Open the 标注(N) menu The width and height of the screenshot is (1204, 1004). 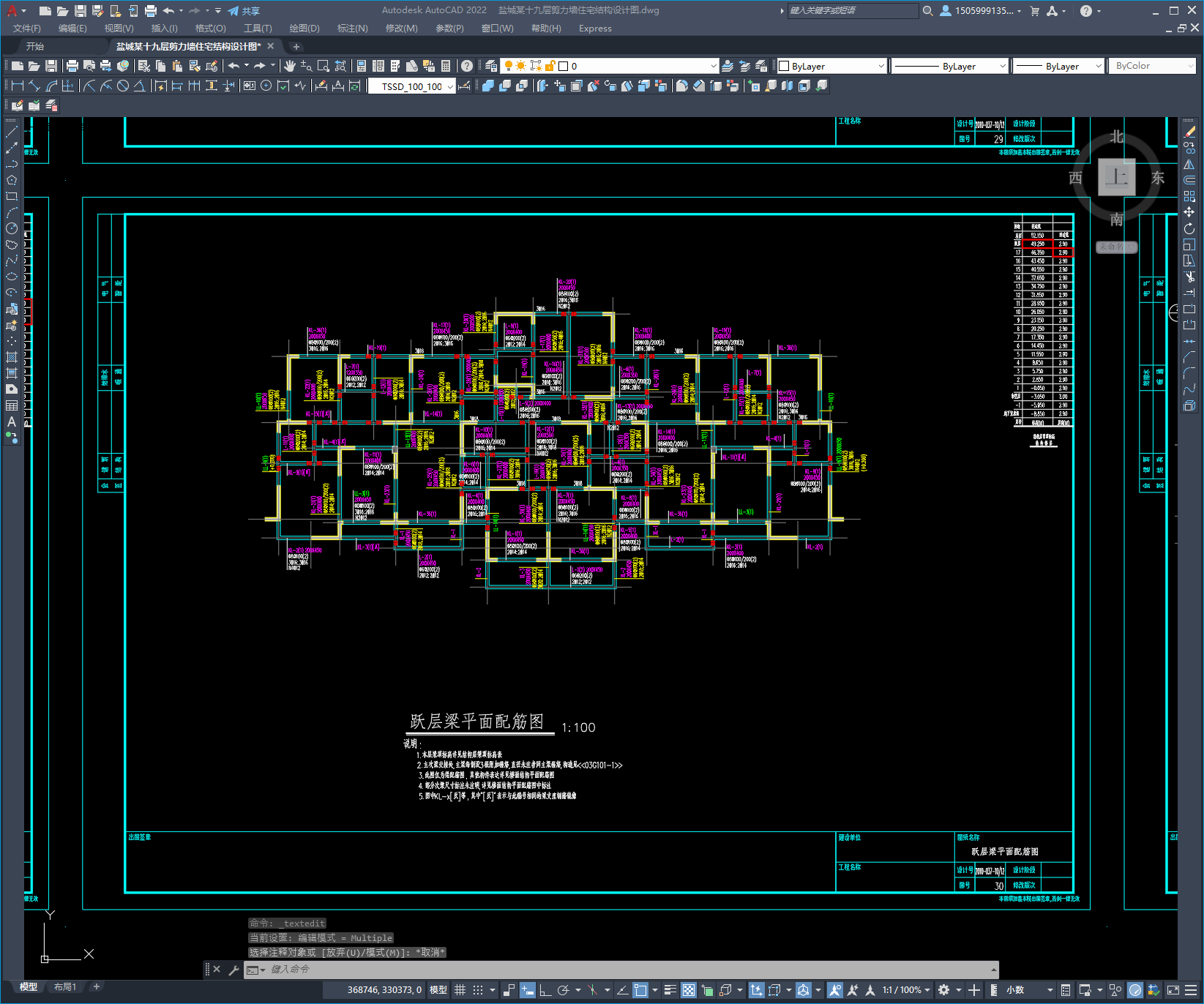click(352, 29)
